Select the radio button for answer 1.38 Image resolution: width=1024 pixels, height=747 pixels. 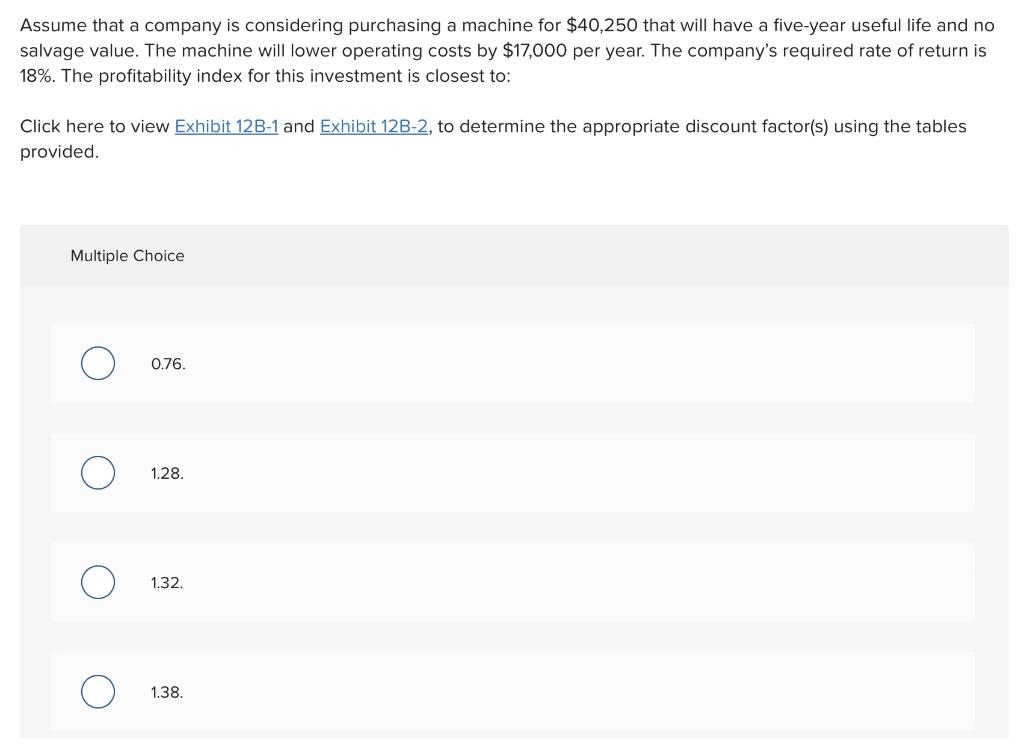tap(97, 691)
